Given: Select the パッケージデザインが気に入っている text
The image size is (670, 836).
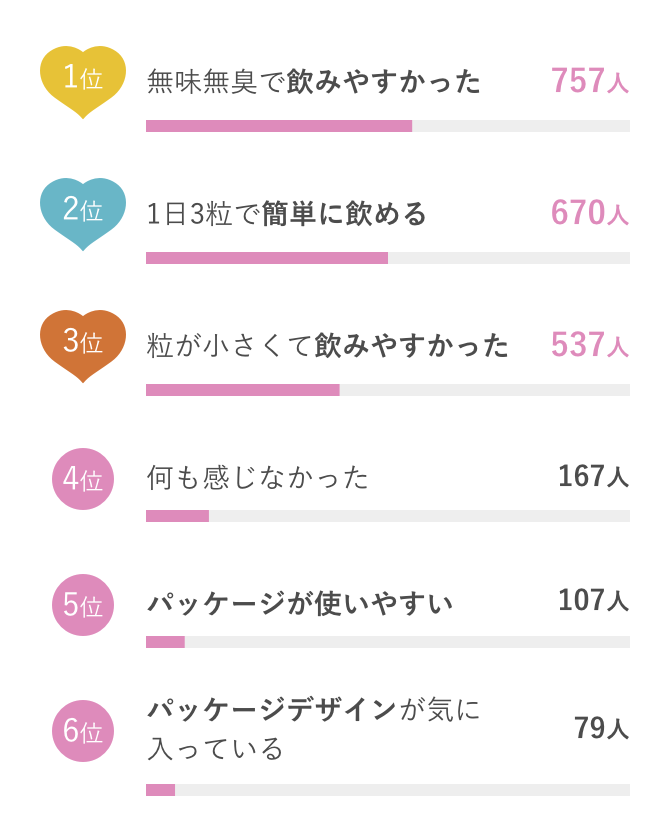Looking at the screenshot, I should (x=314, y=729).
